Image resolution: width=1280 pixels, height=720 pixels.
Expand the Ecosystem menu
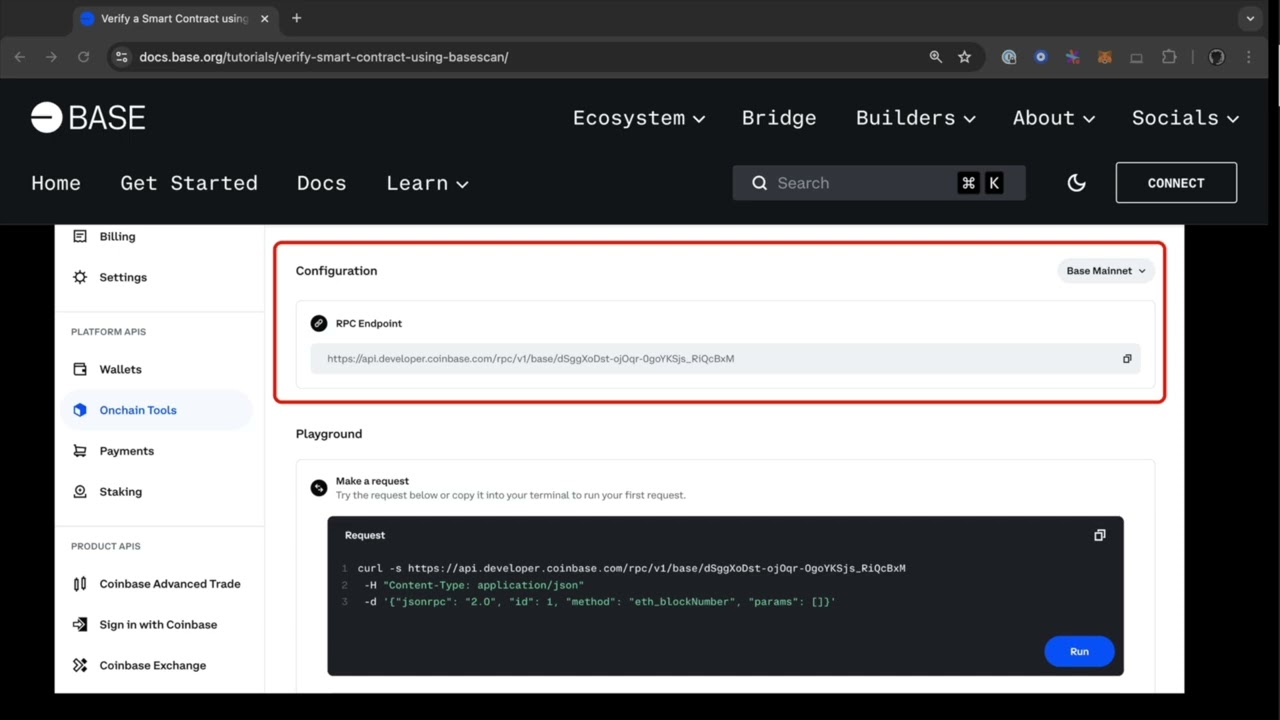point(638,118)
